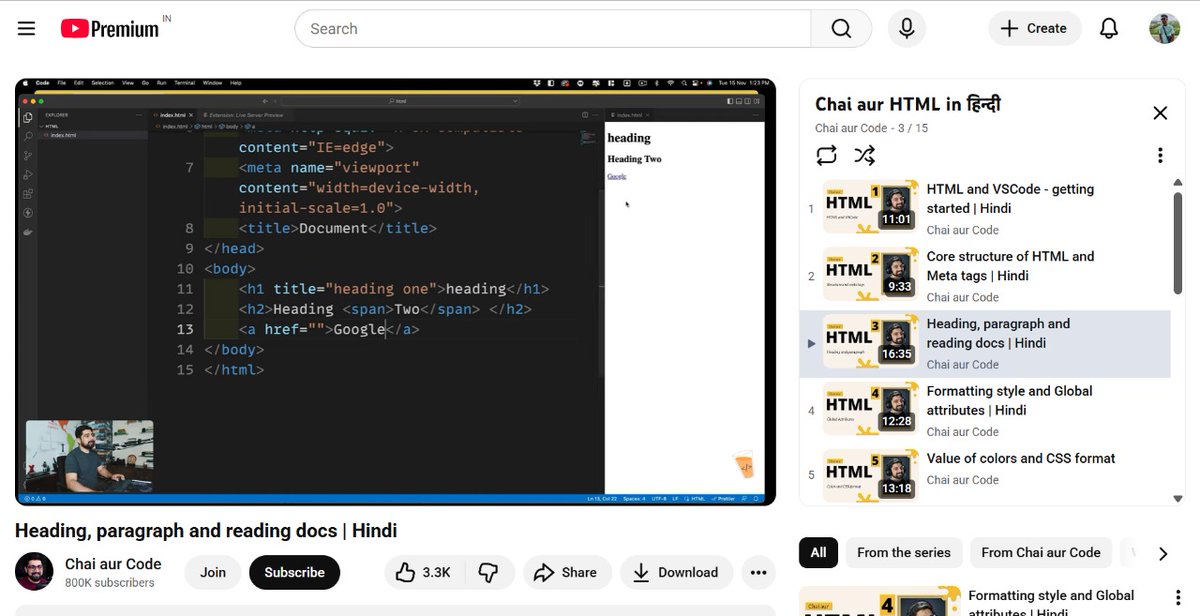Download the video with the Download icon
The width and height of the screenshot is (1200, 616).
coord(676,572)
